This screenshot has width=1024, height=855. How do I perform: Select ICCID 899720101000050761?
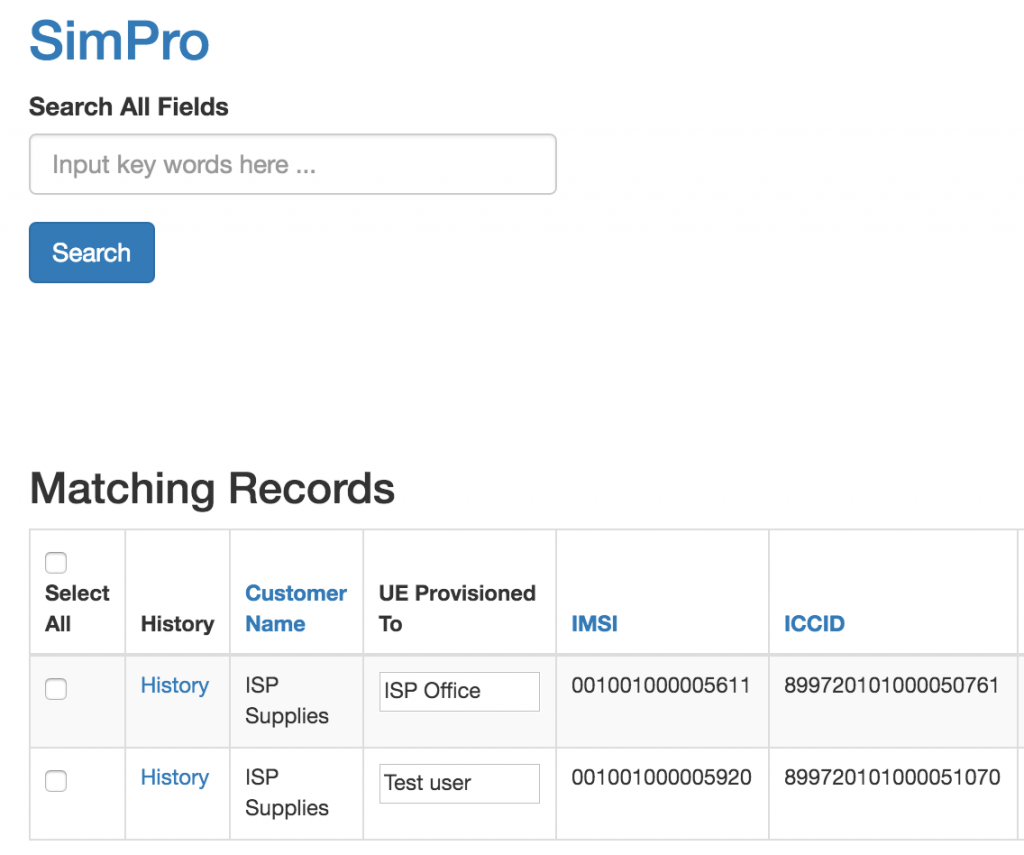coord(891,685)
